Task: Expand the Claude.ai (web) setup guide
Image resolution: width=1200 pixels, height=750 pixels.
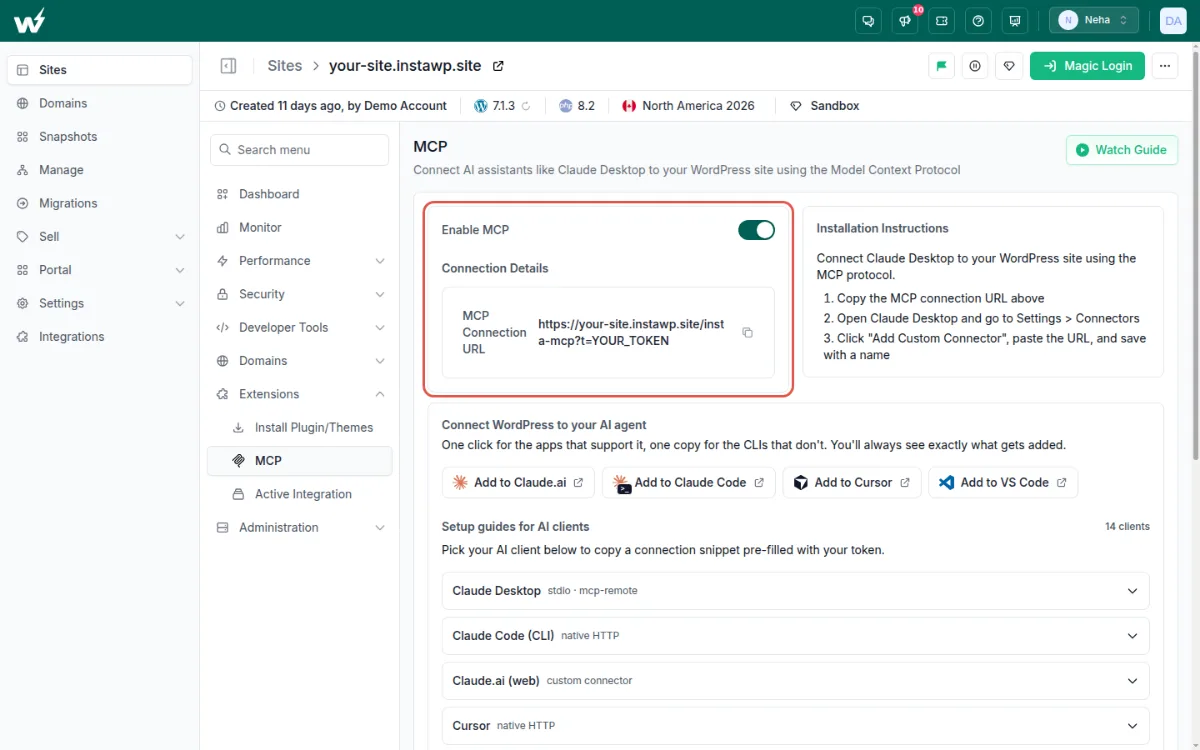Action: pos(795,681)
